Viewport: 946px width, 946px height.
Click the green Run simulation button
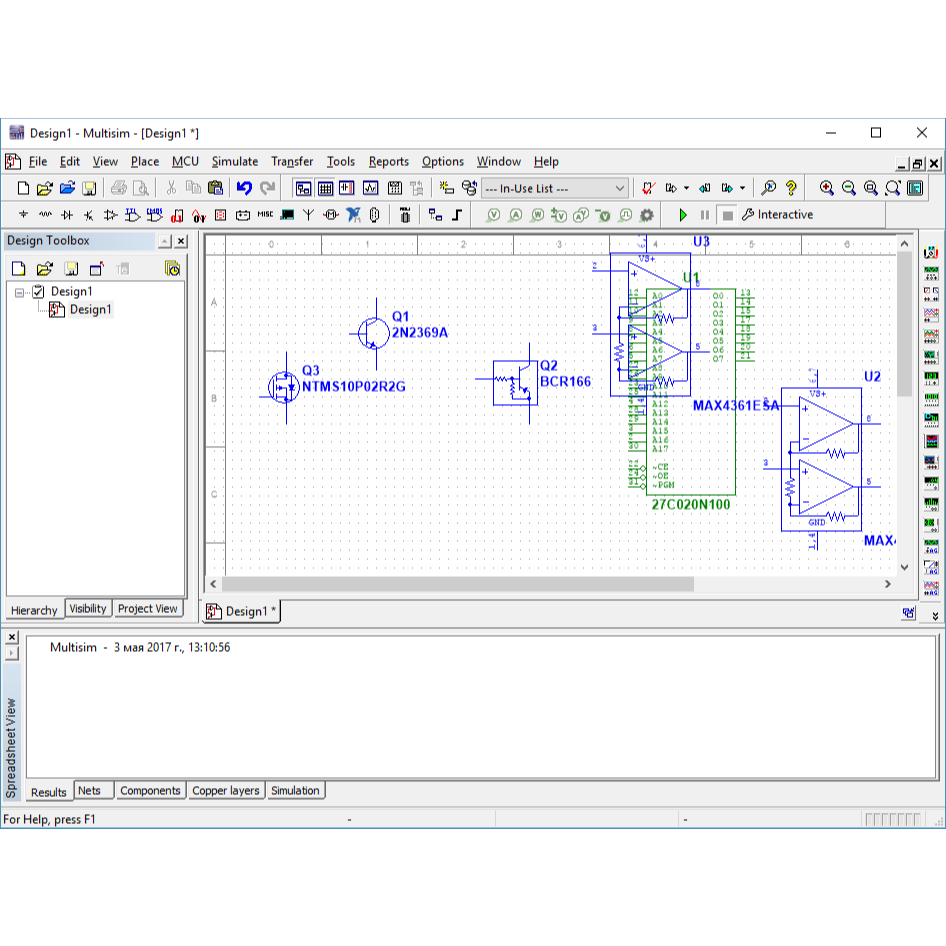click(683, 215)
